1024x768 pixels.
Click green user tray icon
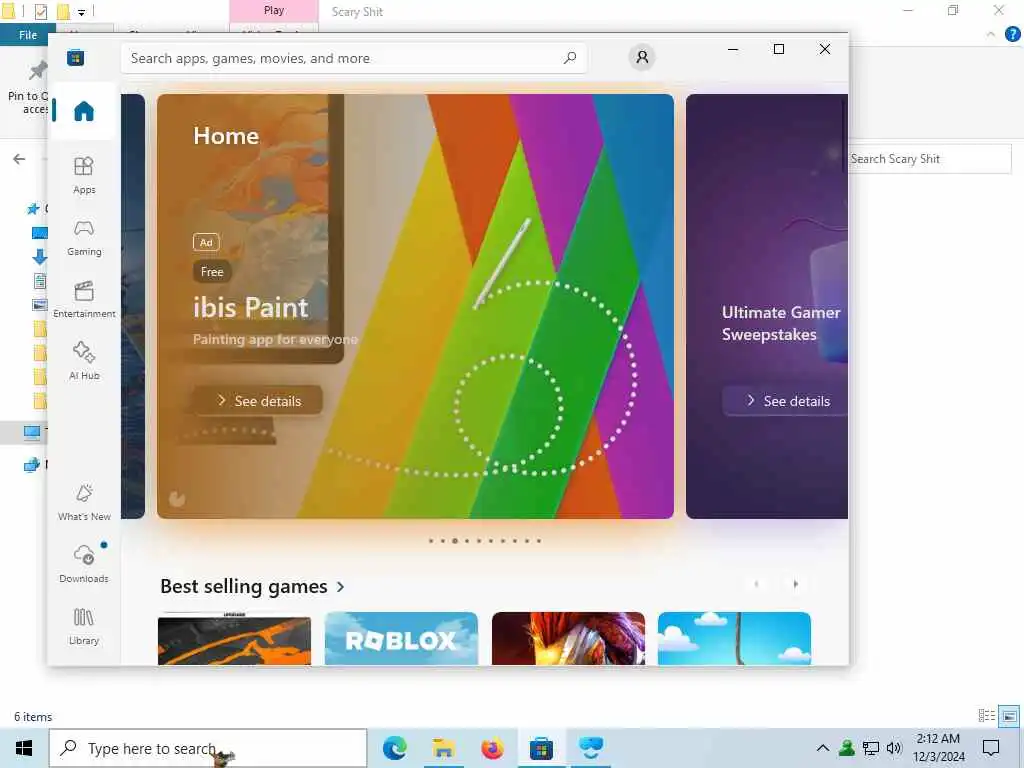point(847,748)
